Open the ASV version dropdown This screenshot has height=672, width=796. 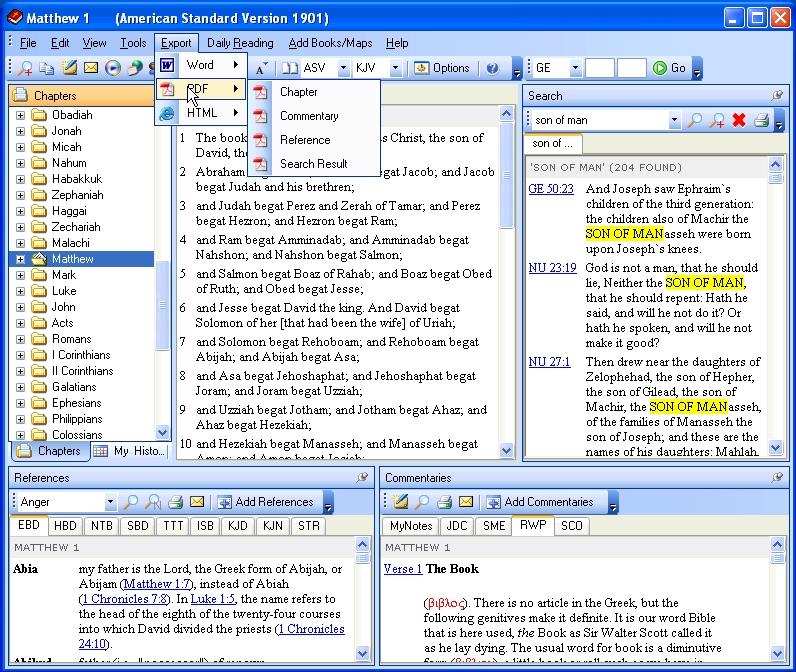tap(344, 68)
